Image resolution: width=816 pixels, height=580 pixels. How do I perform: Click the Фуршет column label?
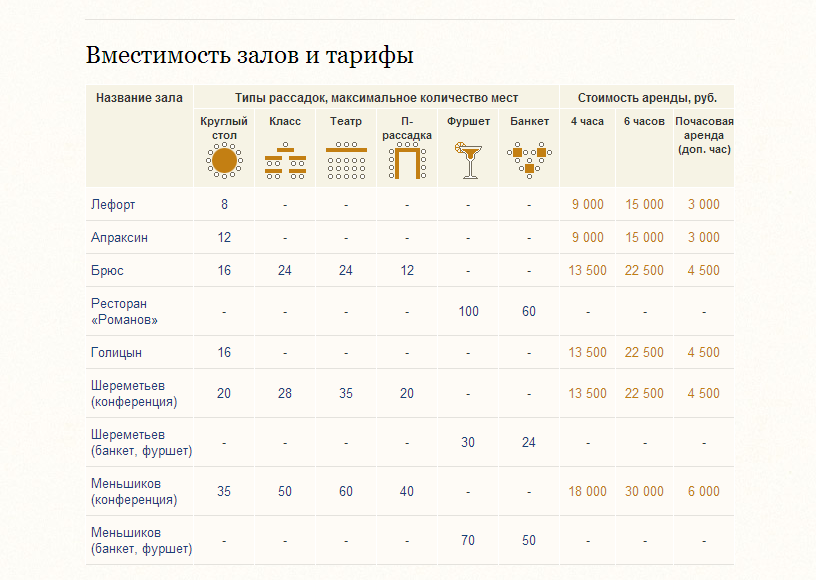pos(468,121)
